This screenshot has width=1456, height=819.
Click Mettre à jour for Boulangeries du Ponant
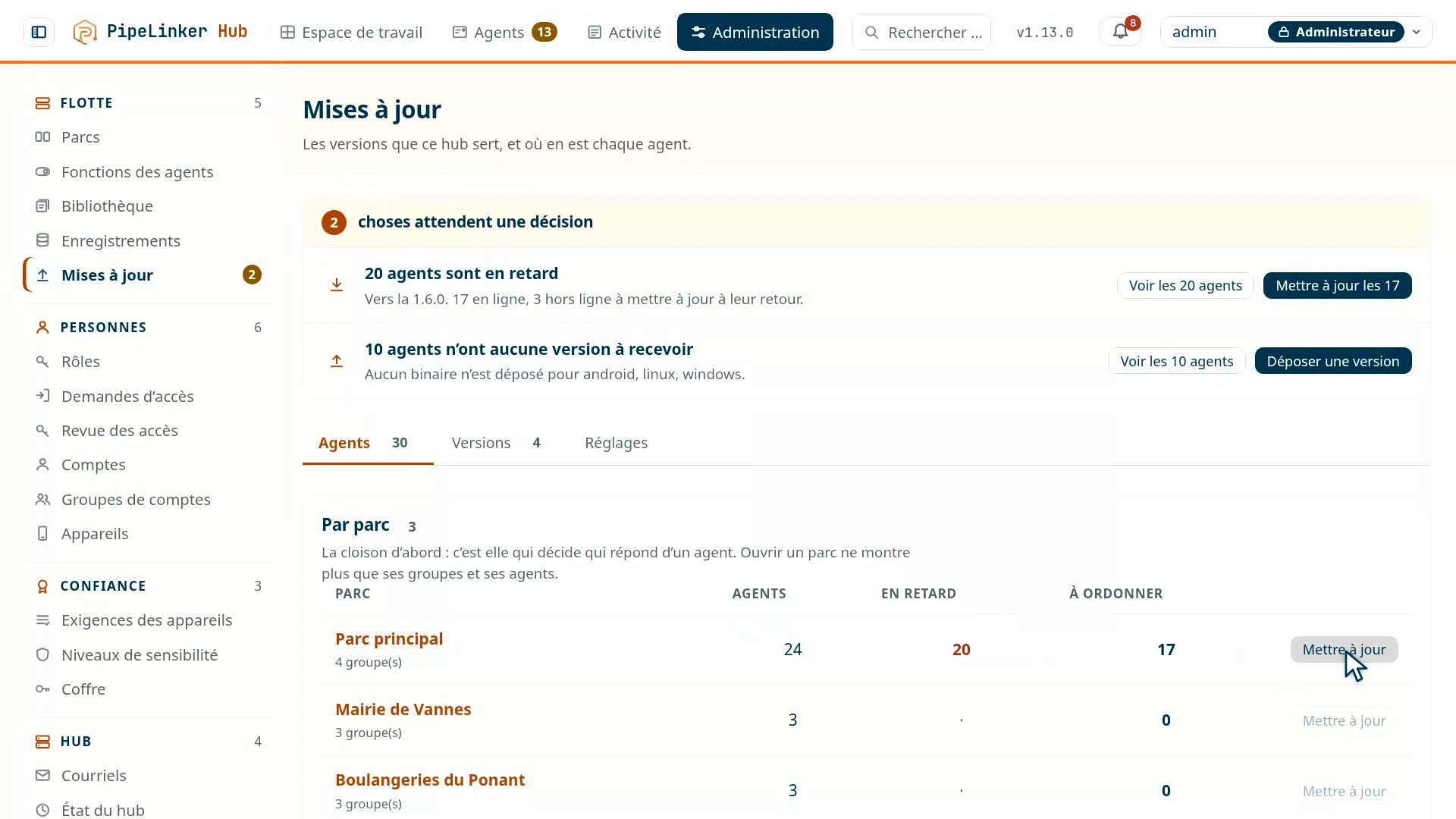pyautogui.click(x=1344, y=792)
